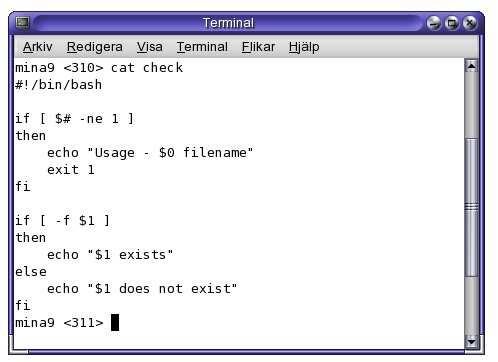Viewport: 498px width, 362px height.
Task: Open the Terminal menu in menu bar
Action: pyautogui.click(x=202, y=47)
